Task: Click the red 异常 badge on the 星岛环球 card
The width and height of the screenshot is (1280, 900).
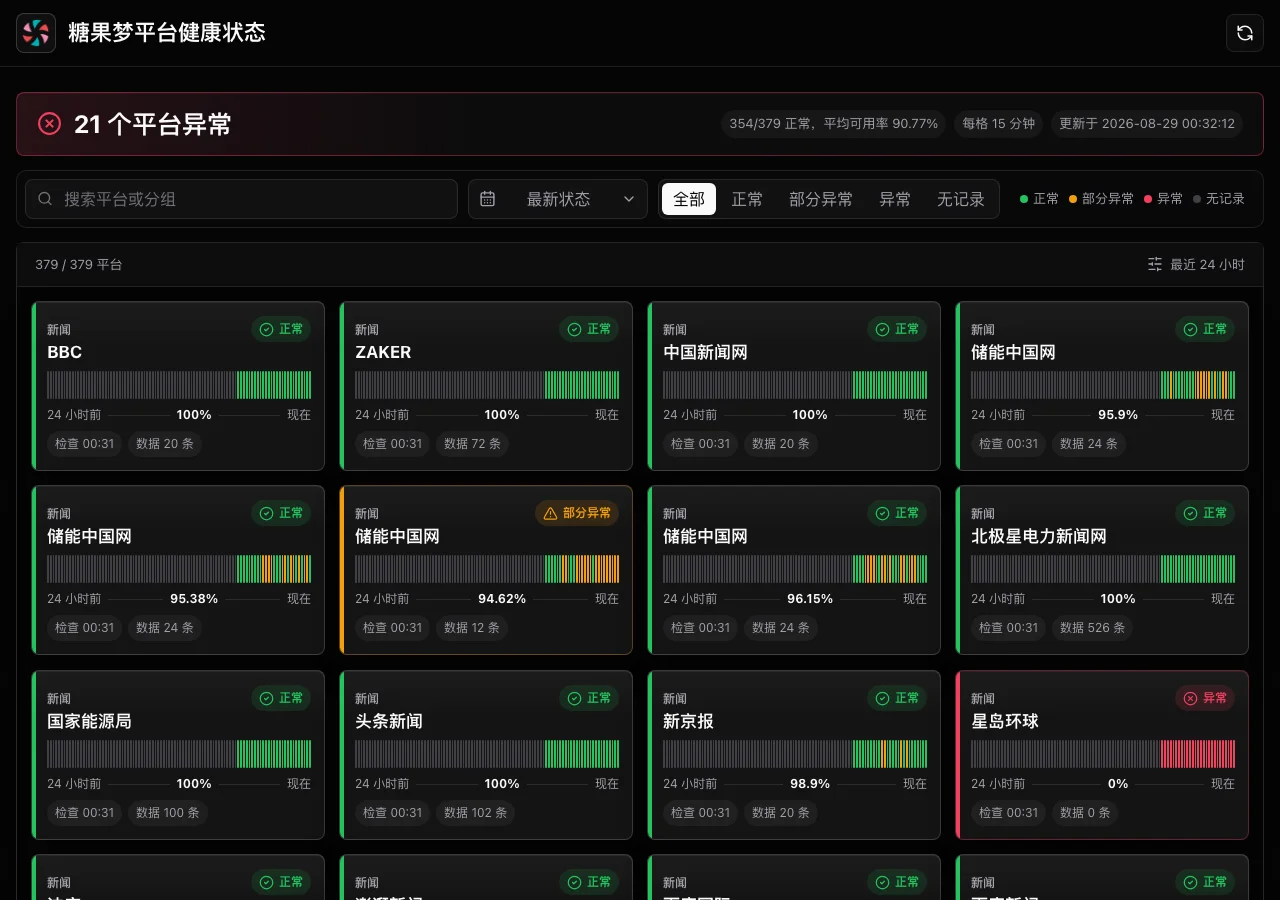Action: tap(1205, 698)
